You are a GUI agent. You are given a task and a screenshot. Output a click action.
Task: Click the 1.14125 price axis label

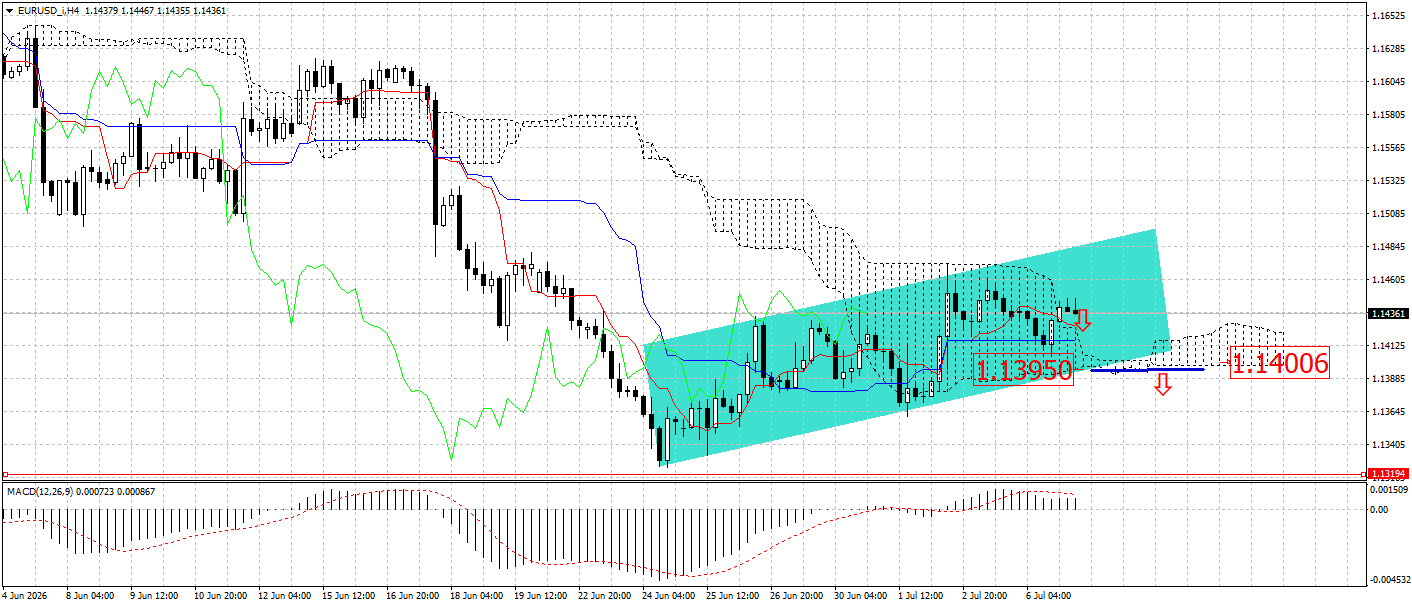[1386, 346]
